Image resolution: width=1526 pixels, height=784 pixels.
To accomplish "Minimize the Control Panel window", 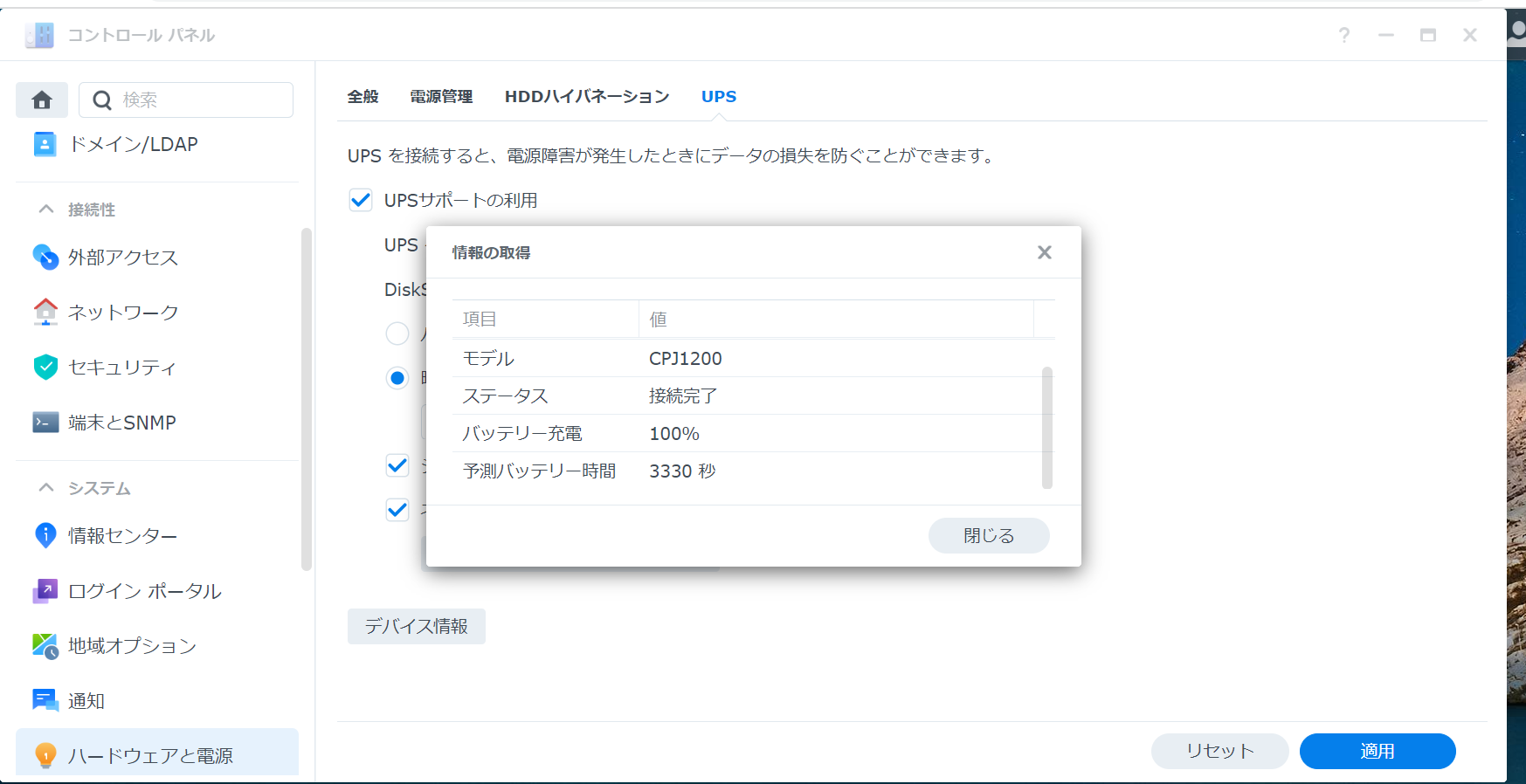I will [x=1386, y=35].
